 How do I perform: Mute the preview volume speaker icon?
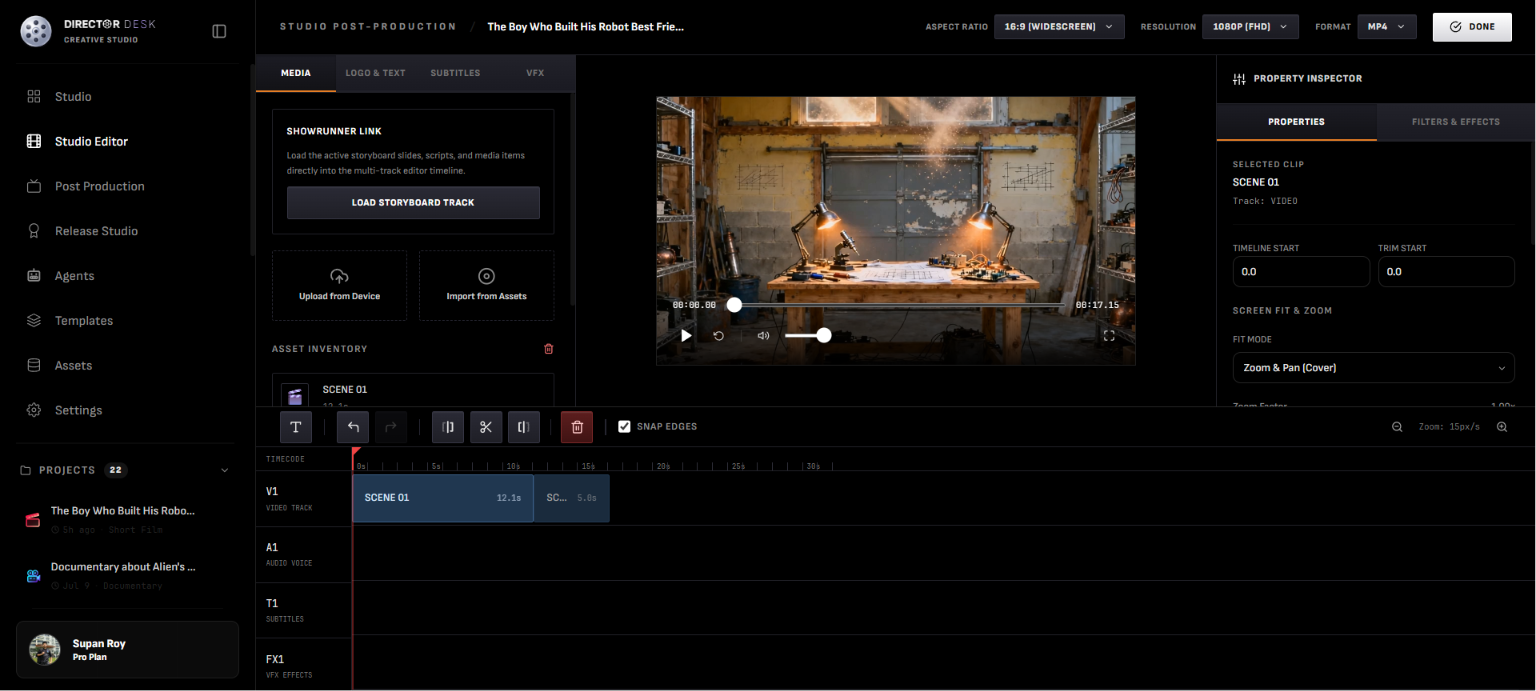coord(763,336)
